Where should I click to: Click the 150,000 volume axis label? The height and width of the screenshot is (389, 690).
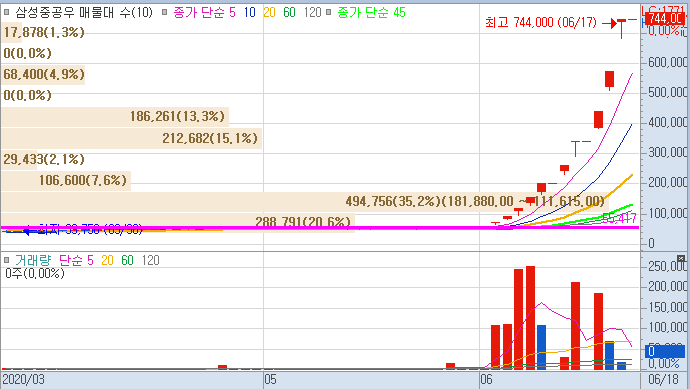tap(667, 308)
